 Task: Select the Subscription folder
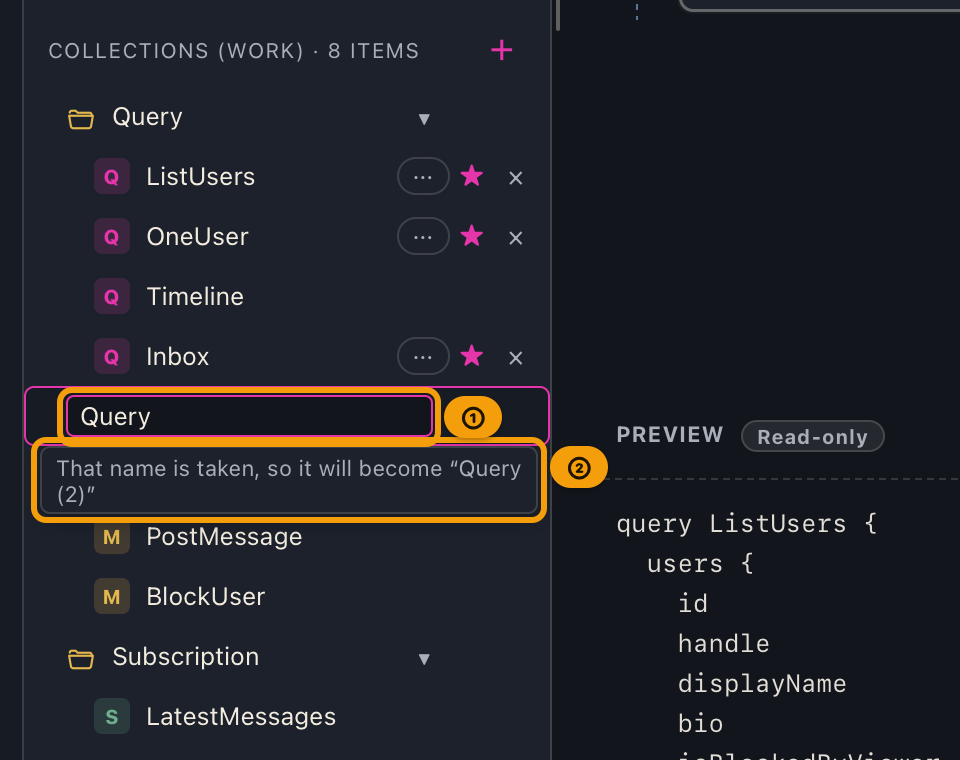point(186,657)
